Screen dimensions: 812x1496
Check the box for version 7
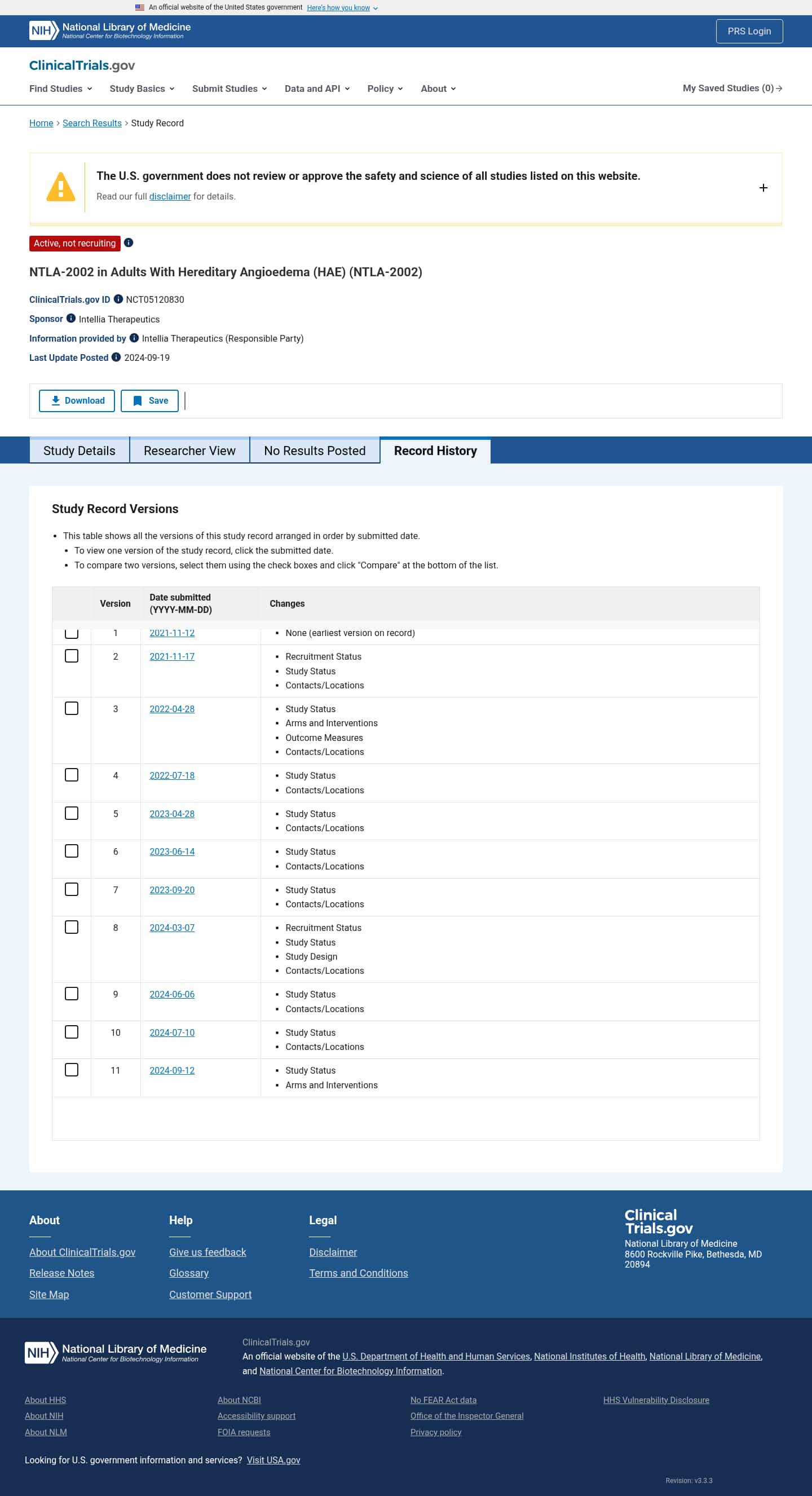pyautogui.click(x=72, y=889)
